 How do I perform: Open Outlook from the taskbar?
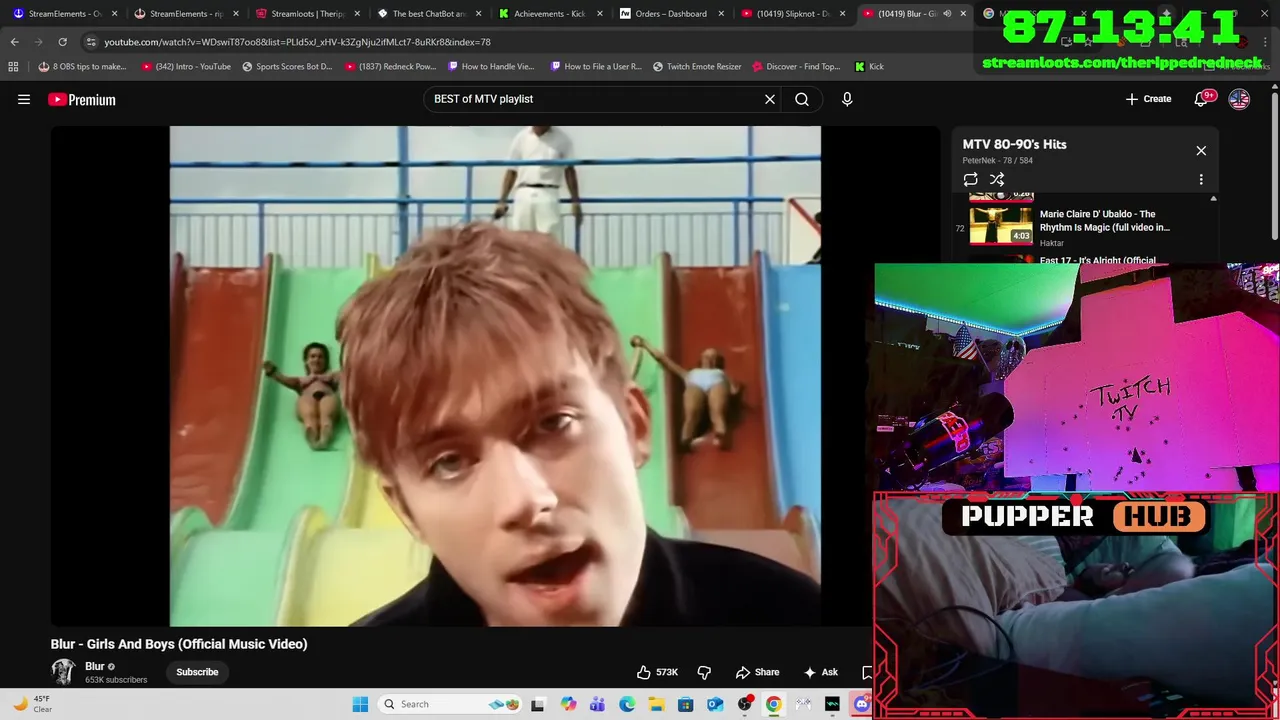(x=715, y=704)
